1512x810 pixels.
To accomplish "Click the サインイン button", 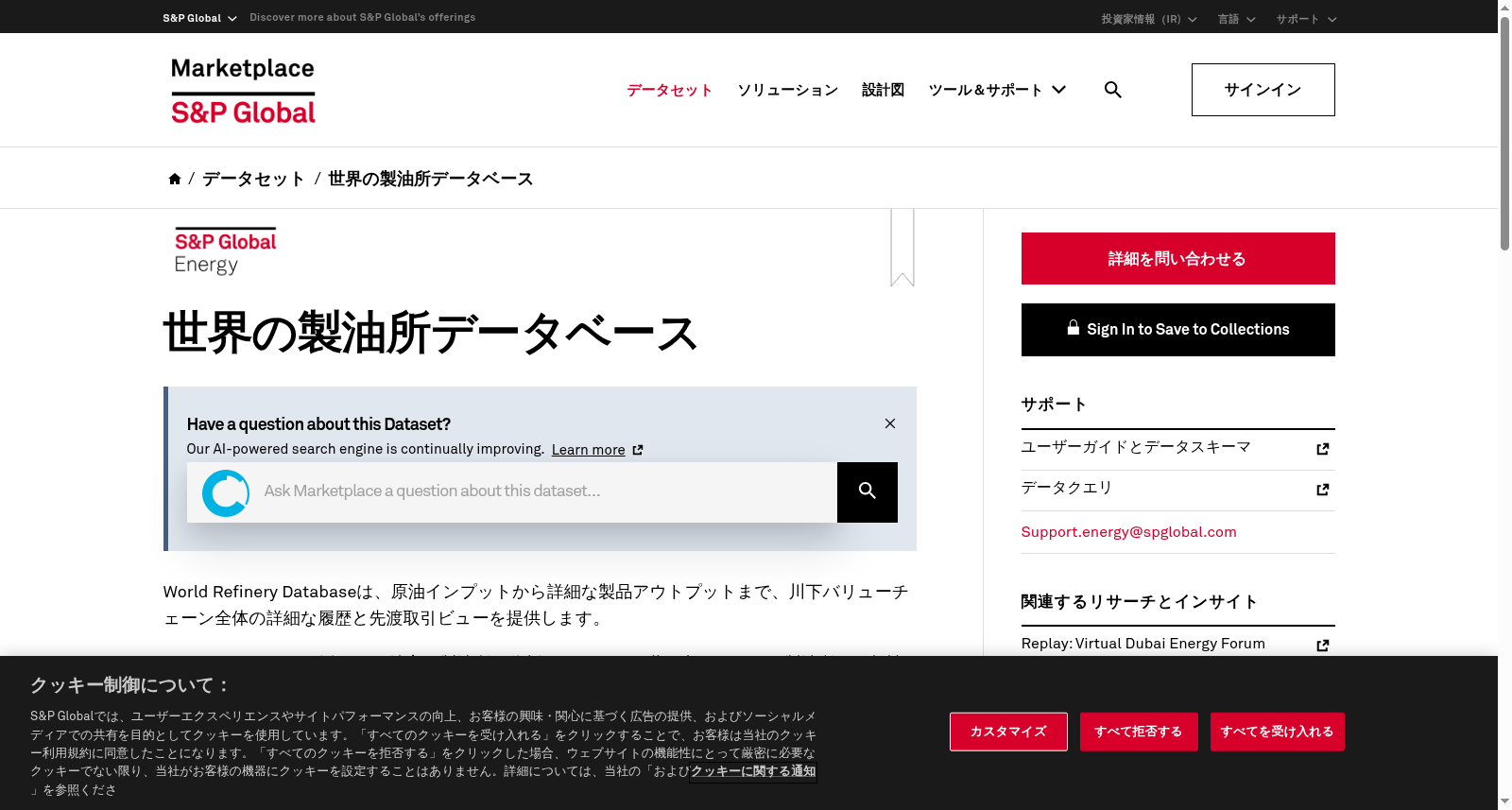I will [x=1263, y=90].
